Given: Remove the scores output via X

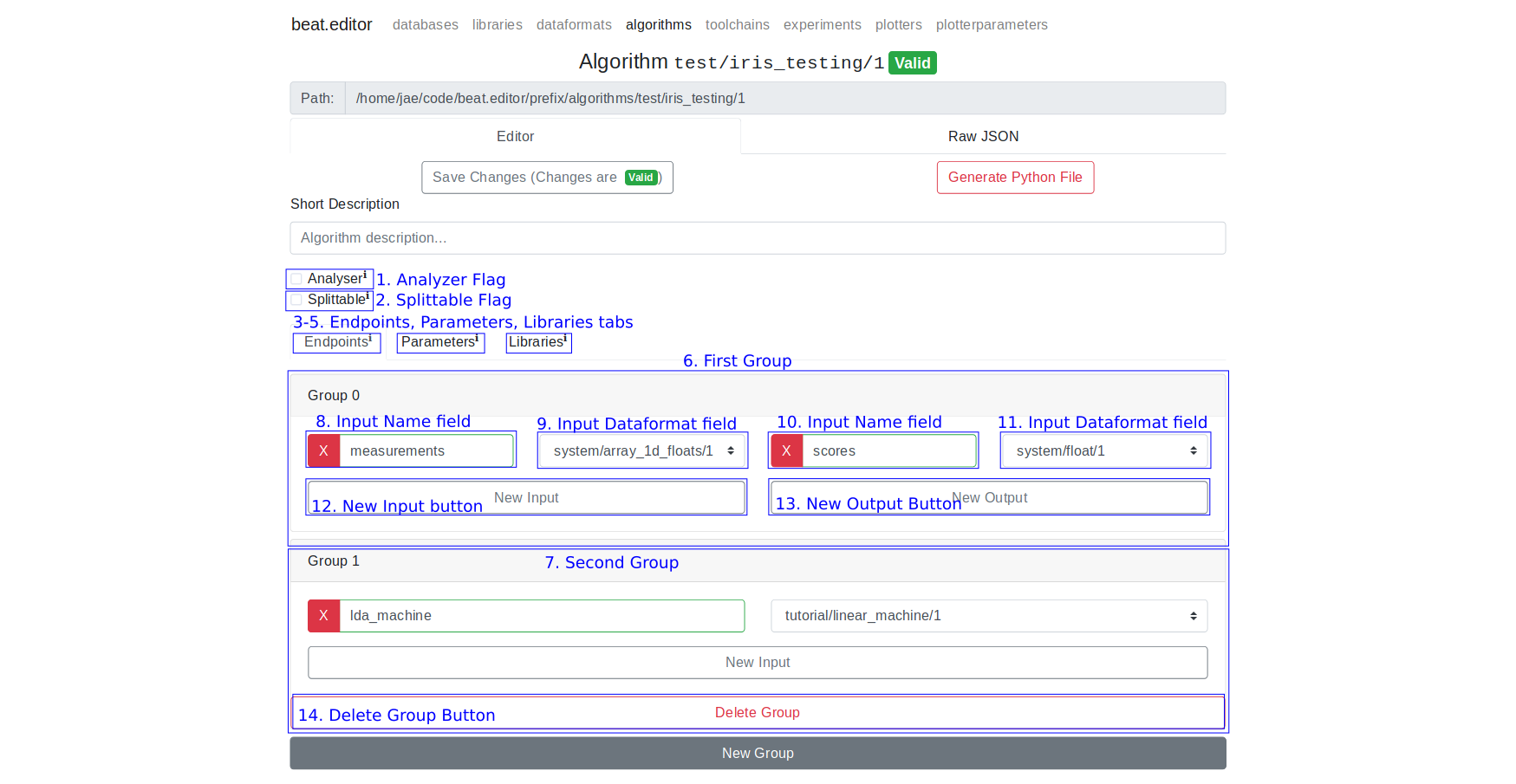Looking at the screenshot, I should click(786, 450).
